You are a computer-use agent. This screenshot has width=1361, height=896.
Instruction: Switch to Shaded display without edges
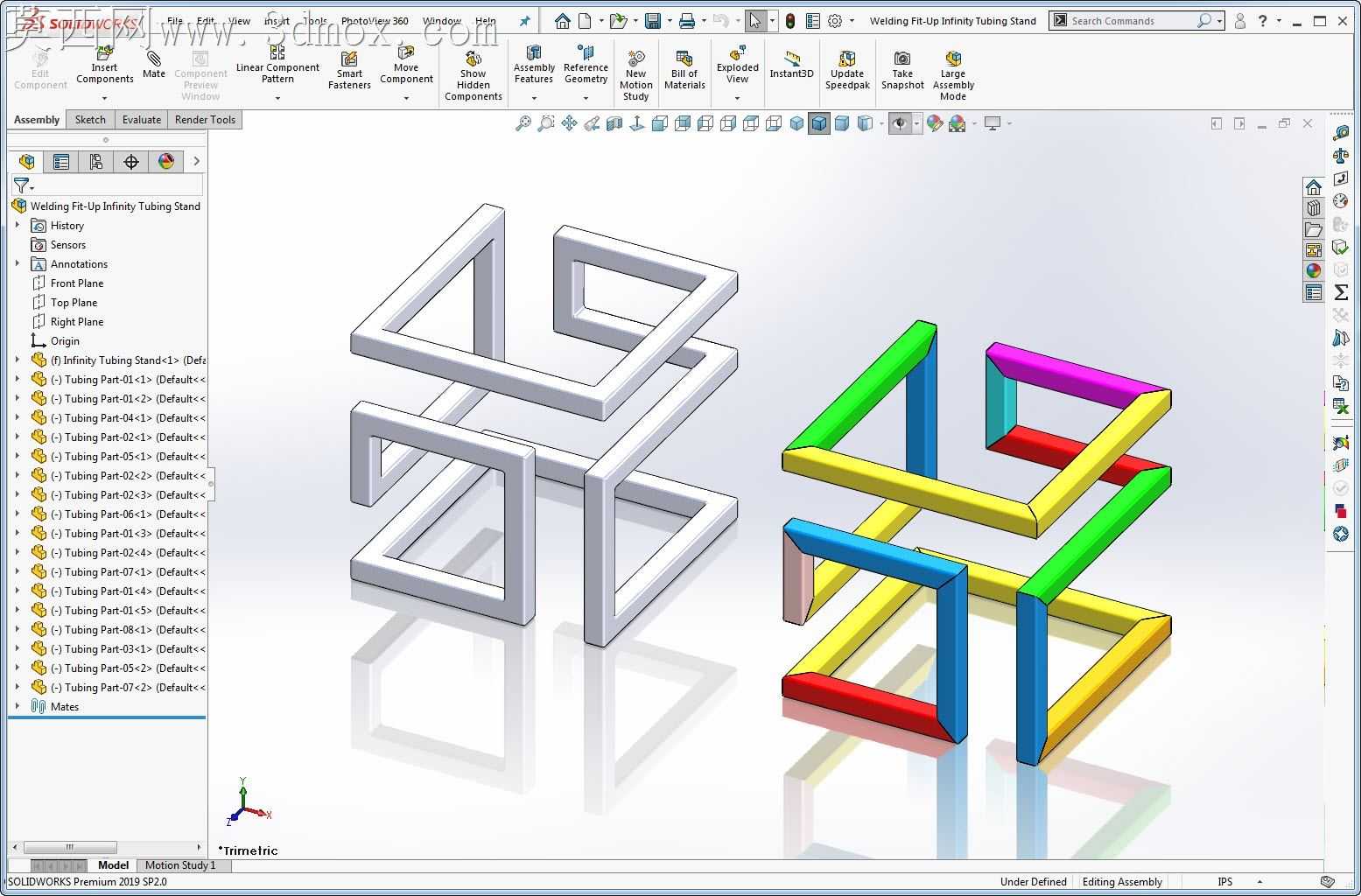pos(842,123)
